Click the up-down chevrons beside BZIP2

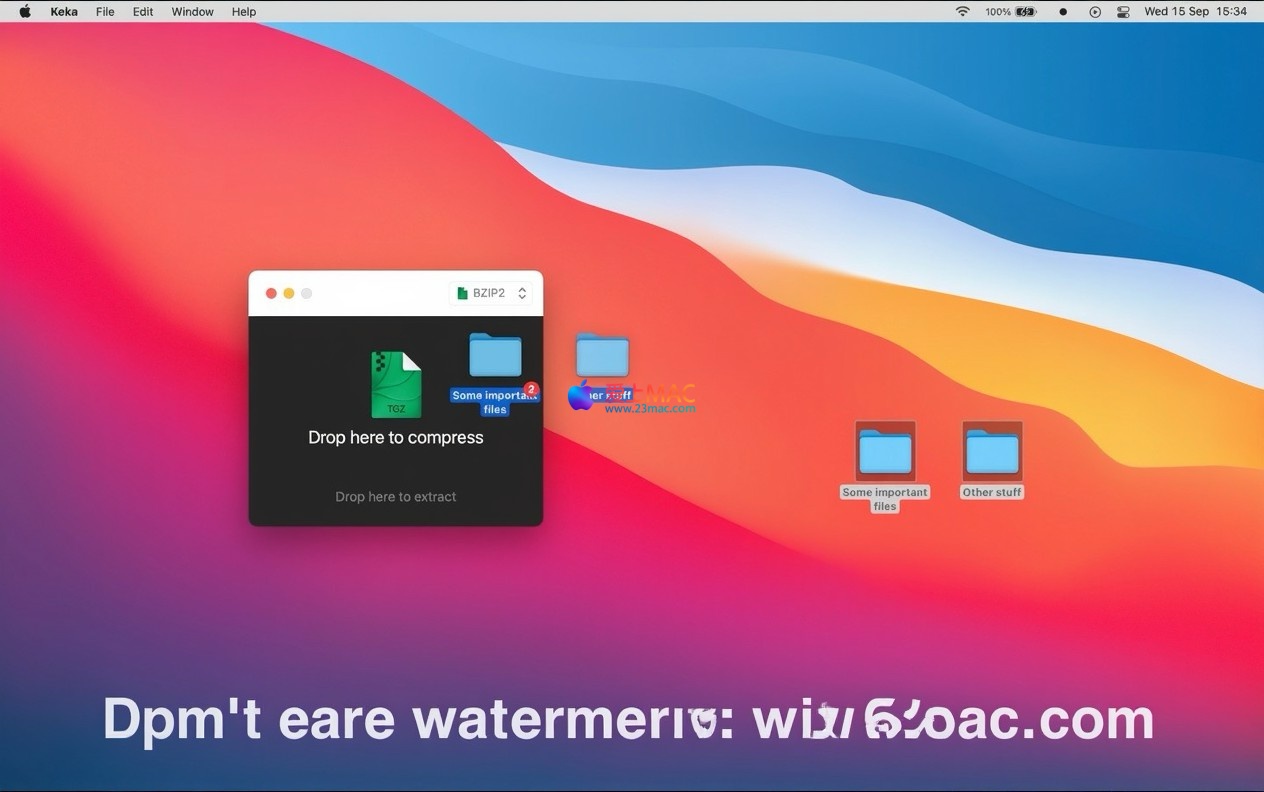click(x=522, y=293)
